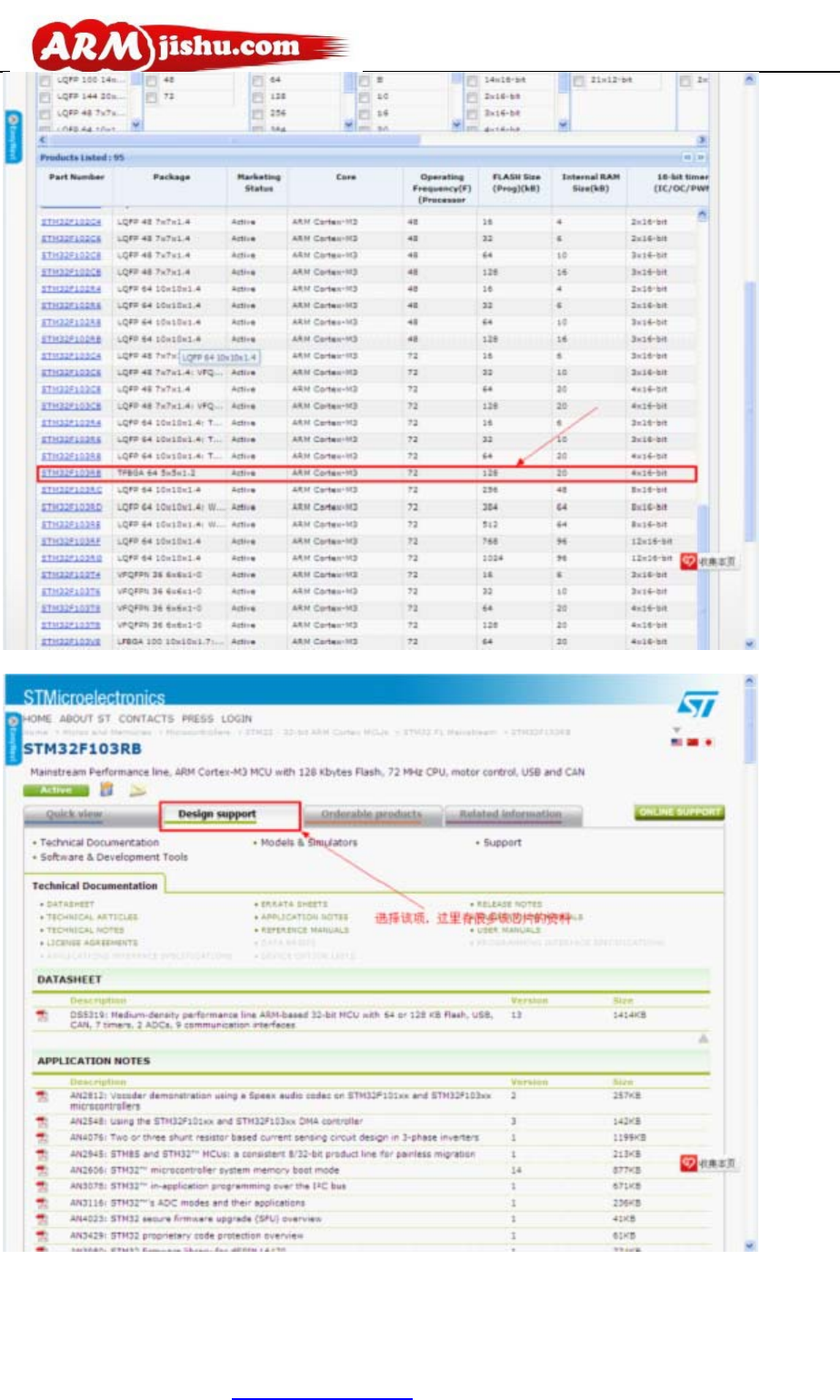
Task: Click the send icon beside Active badge
Action: [x=137, y=790]
